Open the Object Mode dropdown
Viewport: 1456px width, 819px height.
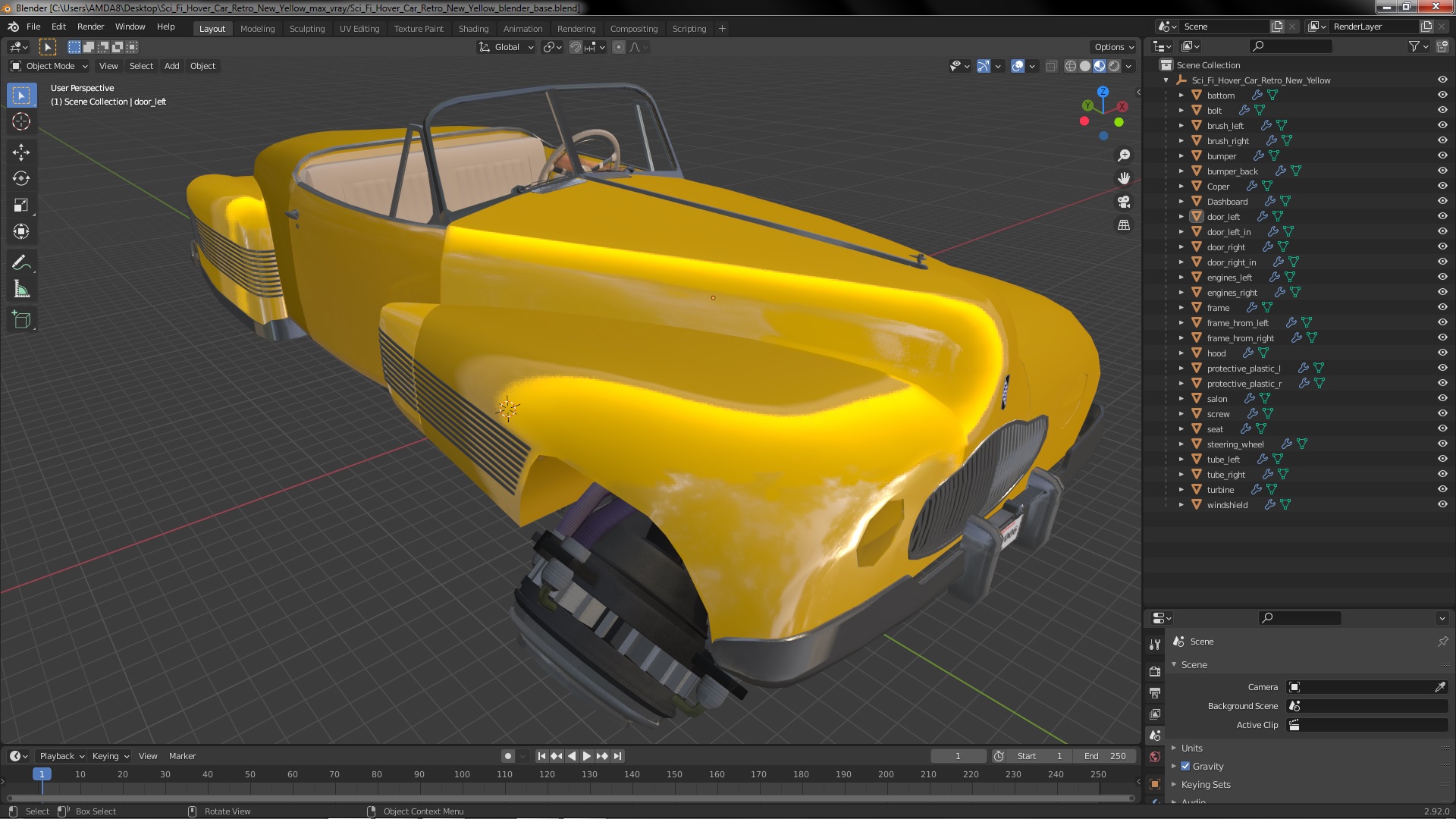click(x=49, y=66)
